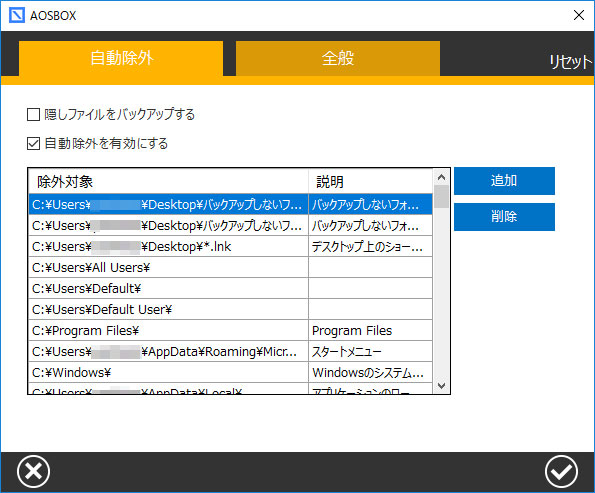Click the list scrollbar down arrow

click(x=441, y=386)
